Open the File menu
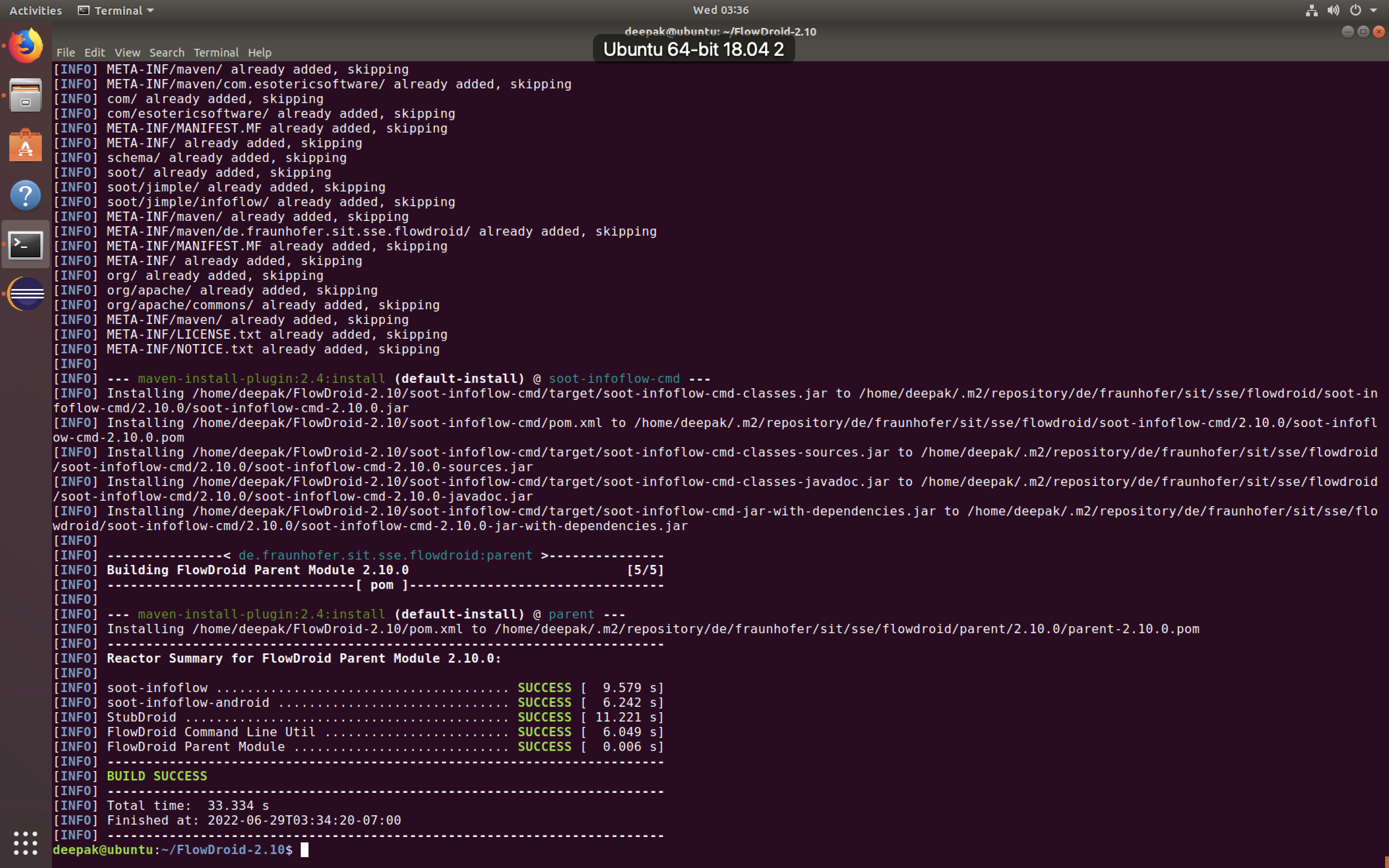Image resolution: width=1389 pixels, height=868 pixels. pos(66,52)
